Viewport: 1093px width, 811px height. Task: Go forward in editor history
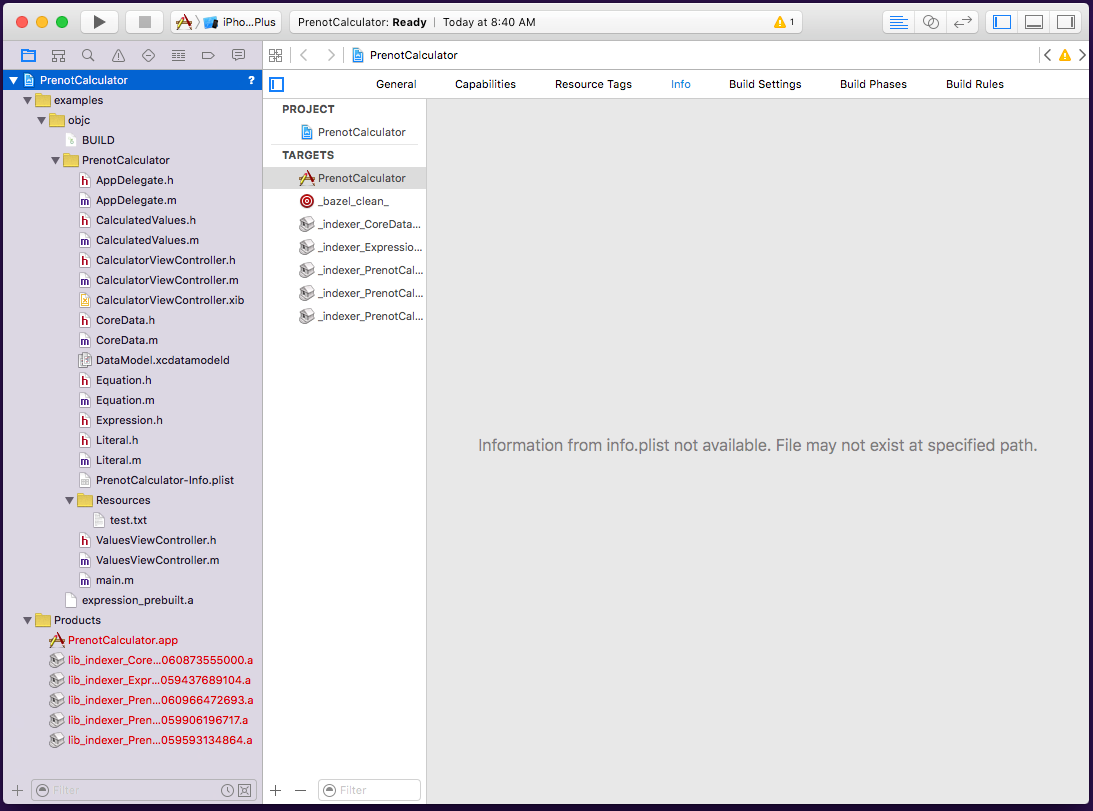pyautogui.click(x=330, y=55)
